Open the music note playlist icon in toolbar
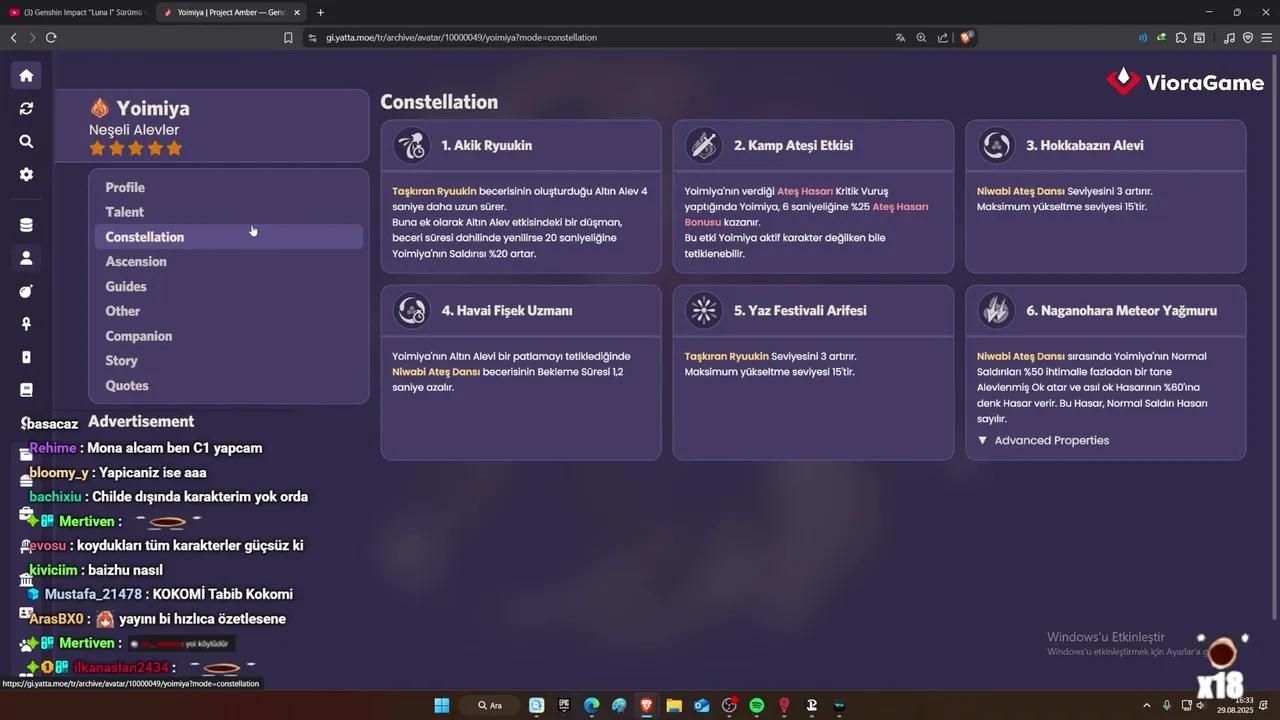1280x720 pixels. 1229,37
